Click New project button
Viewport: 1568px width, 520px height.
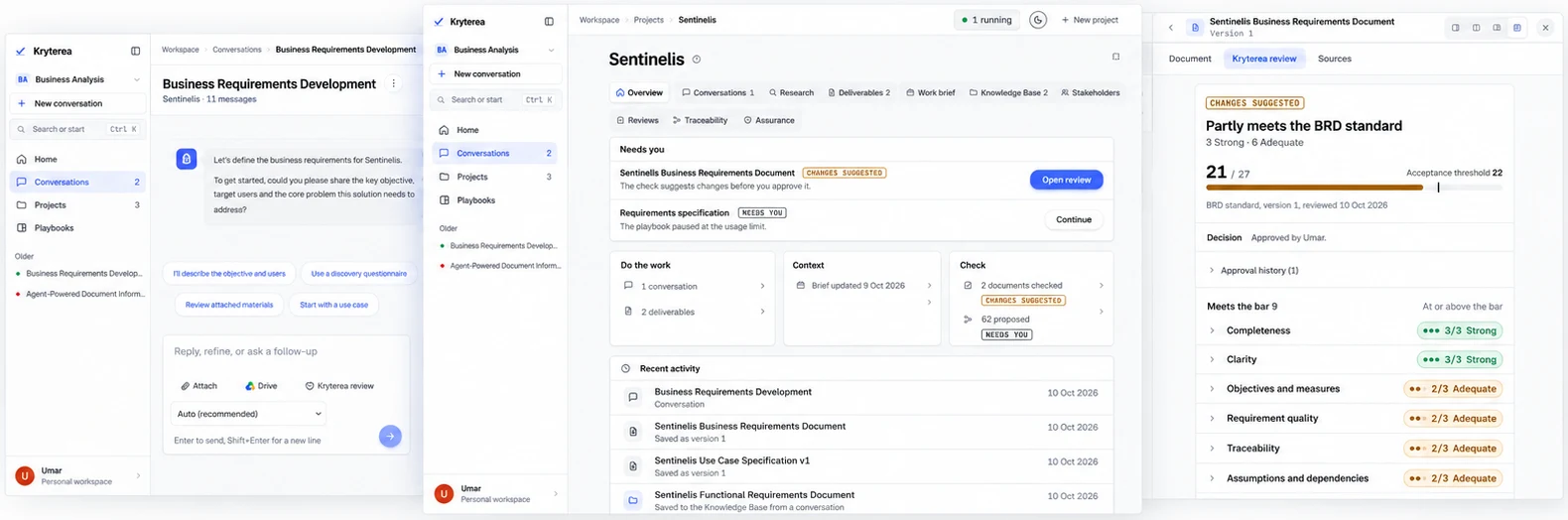click(1090, 20)
